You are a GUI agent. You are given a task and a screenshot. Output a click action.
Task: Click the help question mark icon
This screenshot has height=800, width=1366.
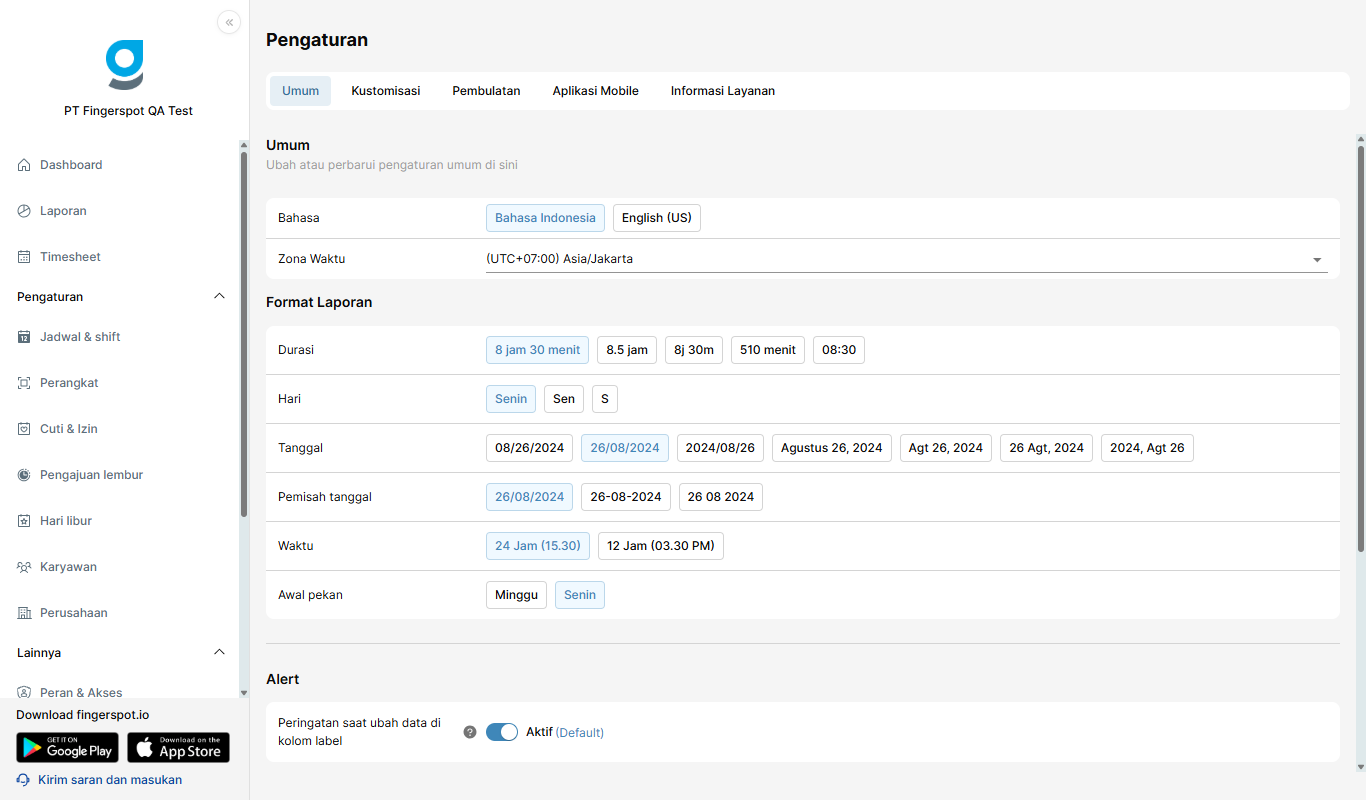click(x=470, y=732)
